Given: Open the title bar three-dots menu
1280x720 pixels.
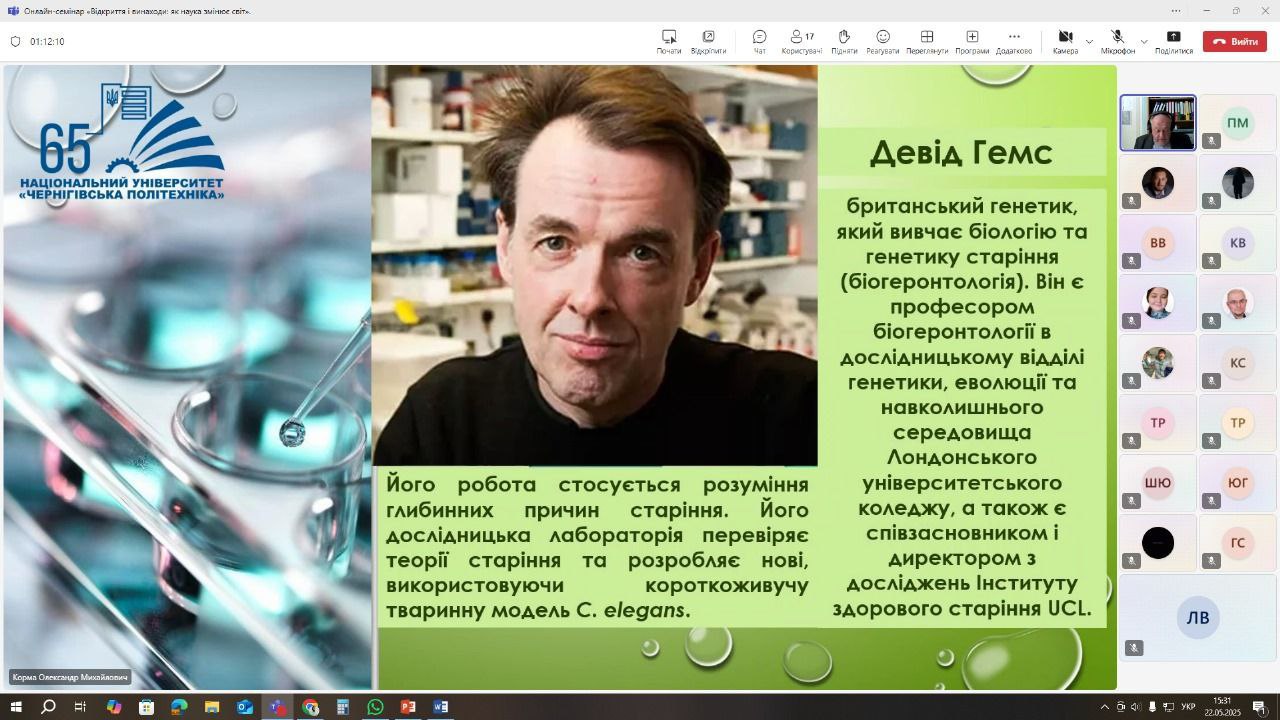Looking at the screenshot, I should 1176,11.
